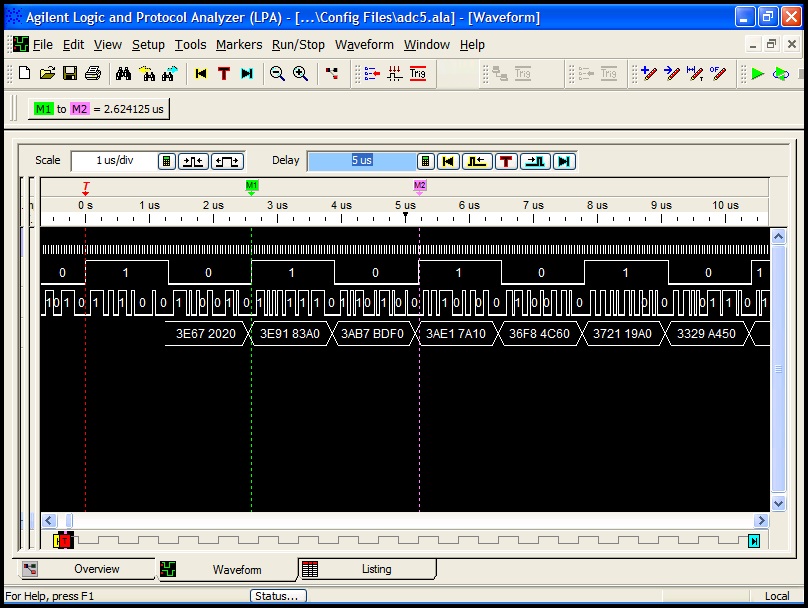Click Delay go-to-beginning button
The width and height of the screenshot is (808, 608).
click(448, 161)
